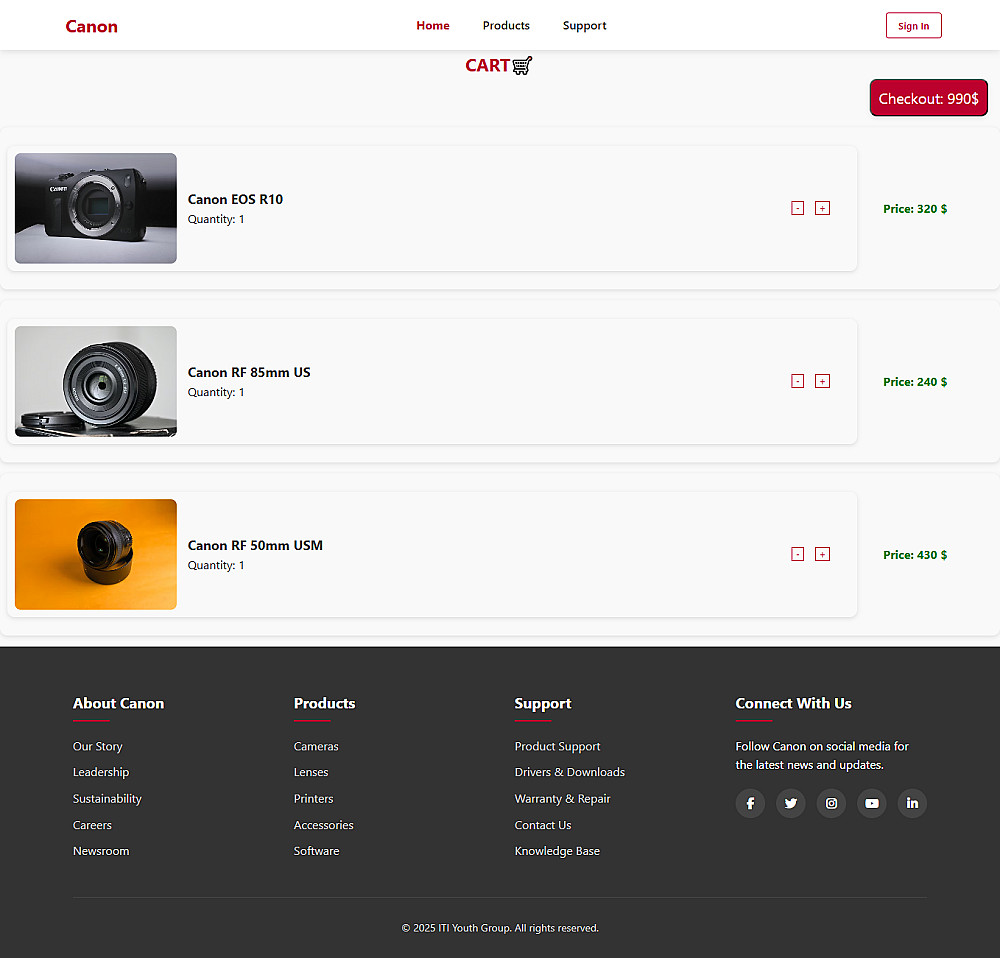The width and height of the screenshot is (1000, 958).
Task: Select the Canon RF 85mm US title
Action: tap(249, 372)
